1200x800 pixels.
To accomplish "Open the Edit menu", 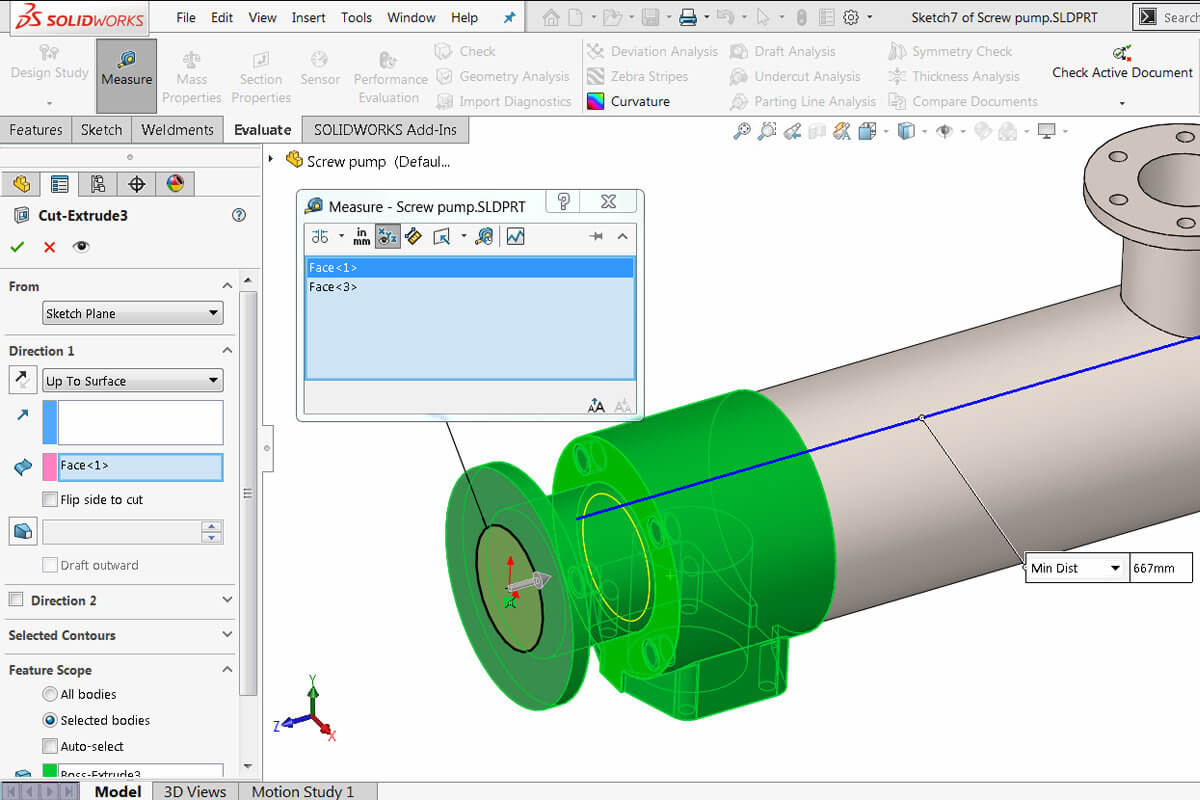I will click(222, 17).
